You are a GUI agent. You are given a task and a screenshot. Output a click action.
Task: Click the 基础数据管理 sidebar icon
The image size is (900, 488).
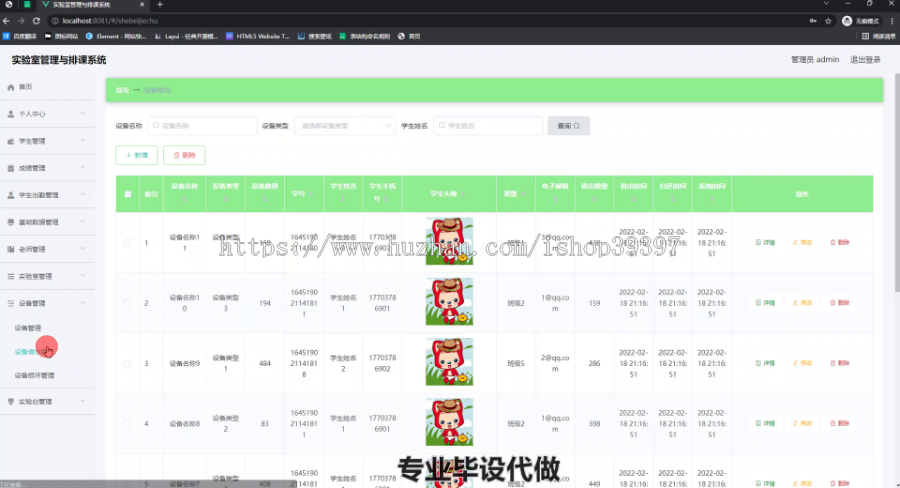[10, 222]
